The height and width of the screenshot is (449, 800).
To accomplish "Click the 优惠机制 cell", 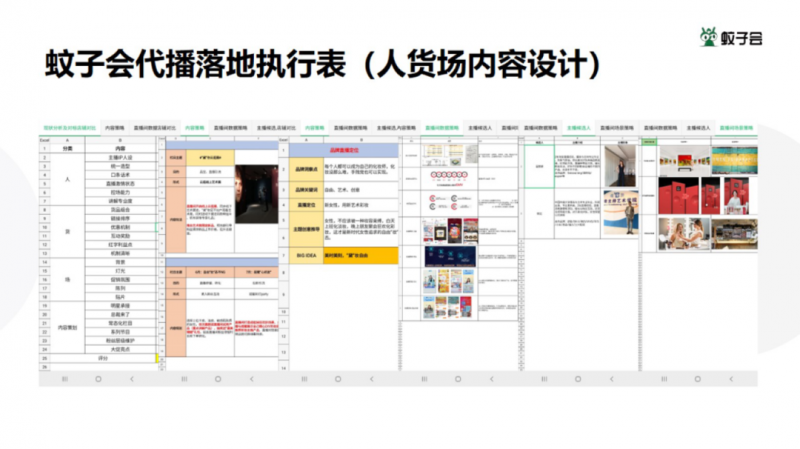I will [120, 227].
